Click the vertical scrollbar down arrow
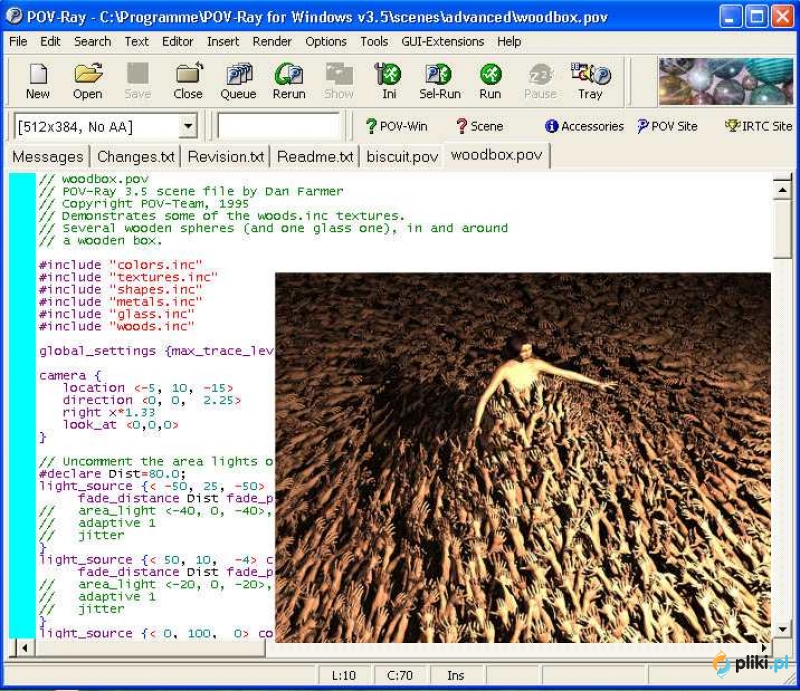 (782, 629)
